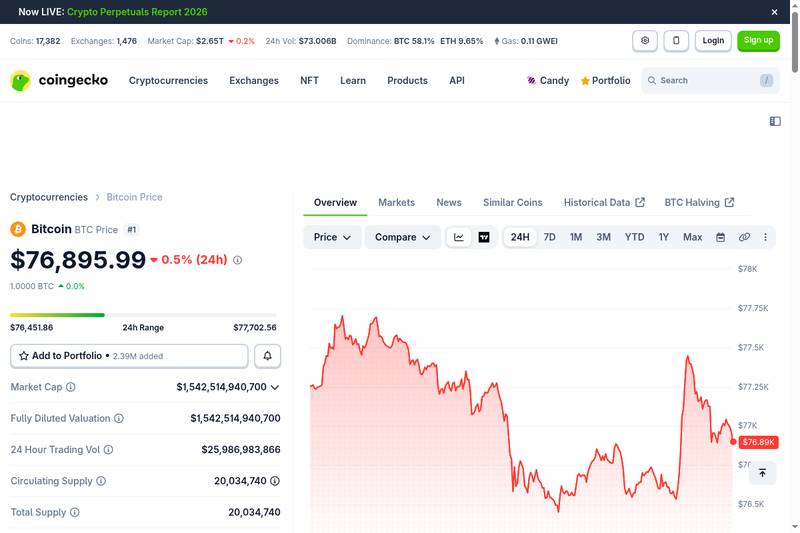Image resolution: width=800 pixels, height=533 pixels.
Task: Open Portfolio with star icon
Action: pos(605,81)
